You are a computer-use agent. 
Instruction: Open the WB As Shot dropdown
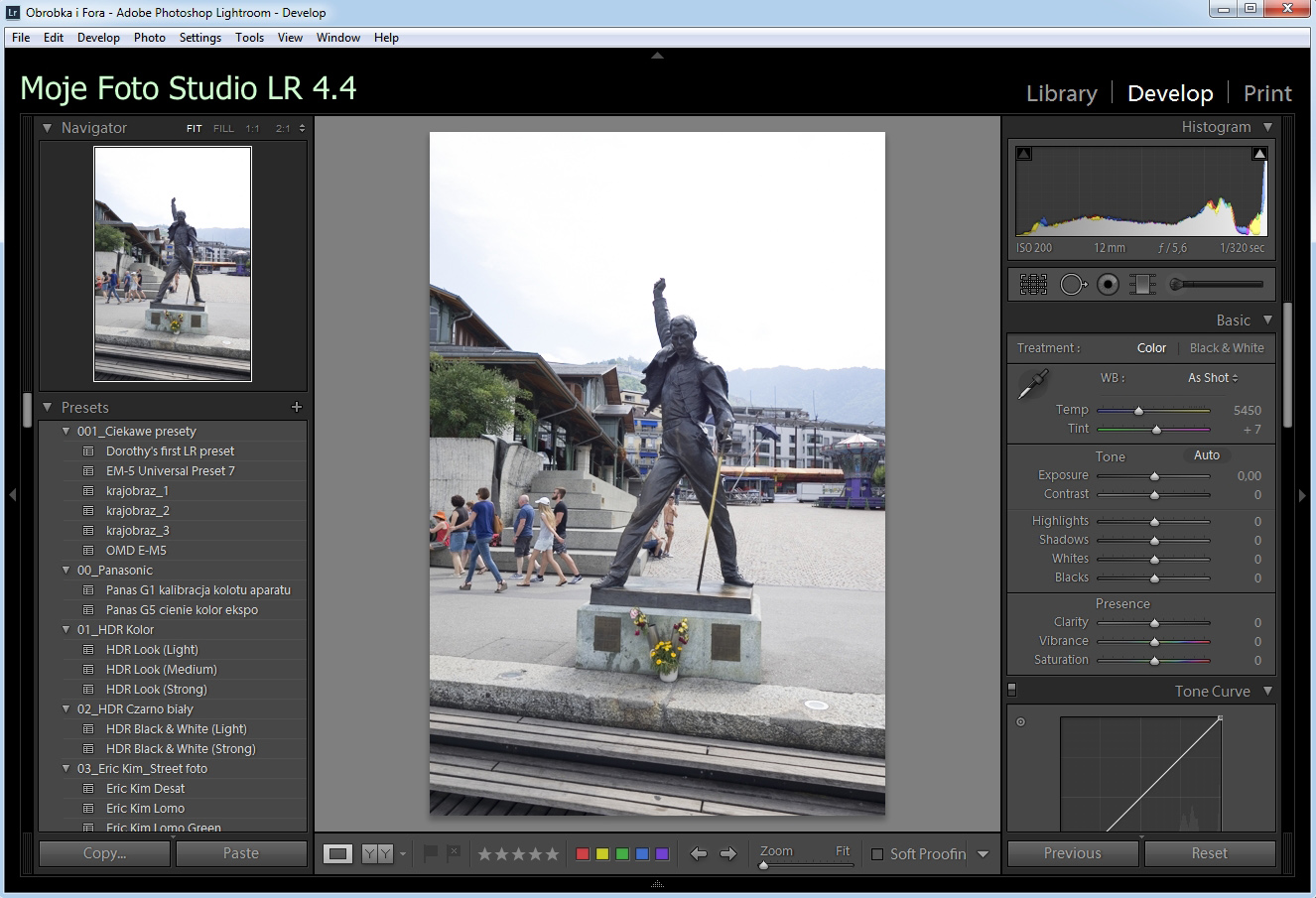tap(1213, 378)
